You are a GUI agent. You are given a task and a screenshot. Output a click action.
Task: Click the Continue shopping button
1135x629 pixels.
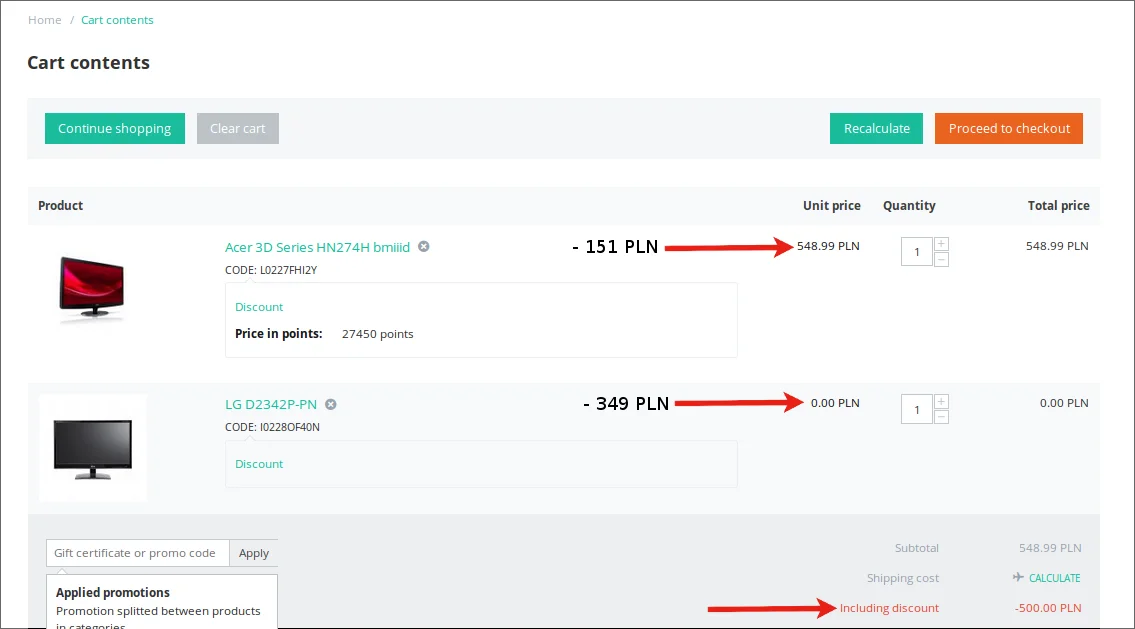(115, 128)
